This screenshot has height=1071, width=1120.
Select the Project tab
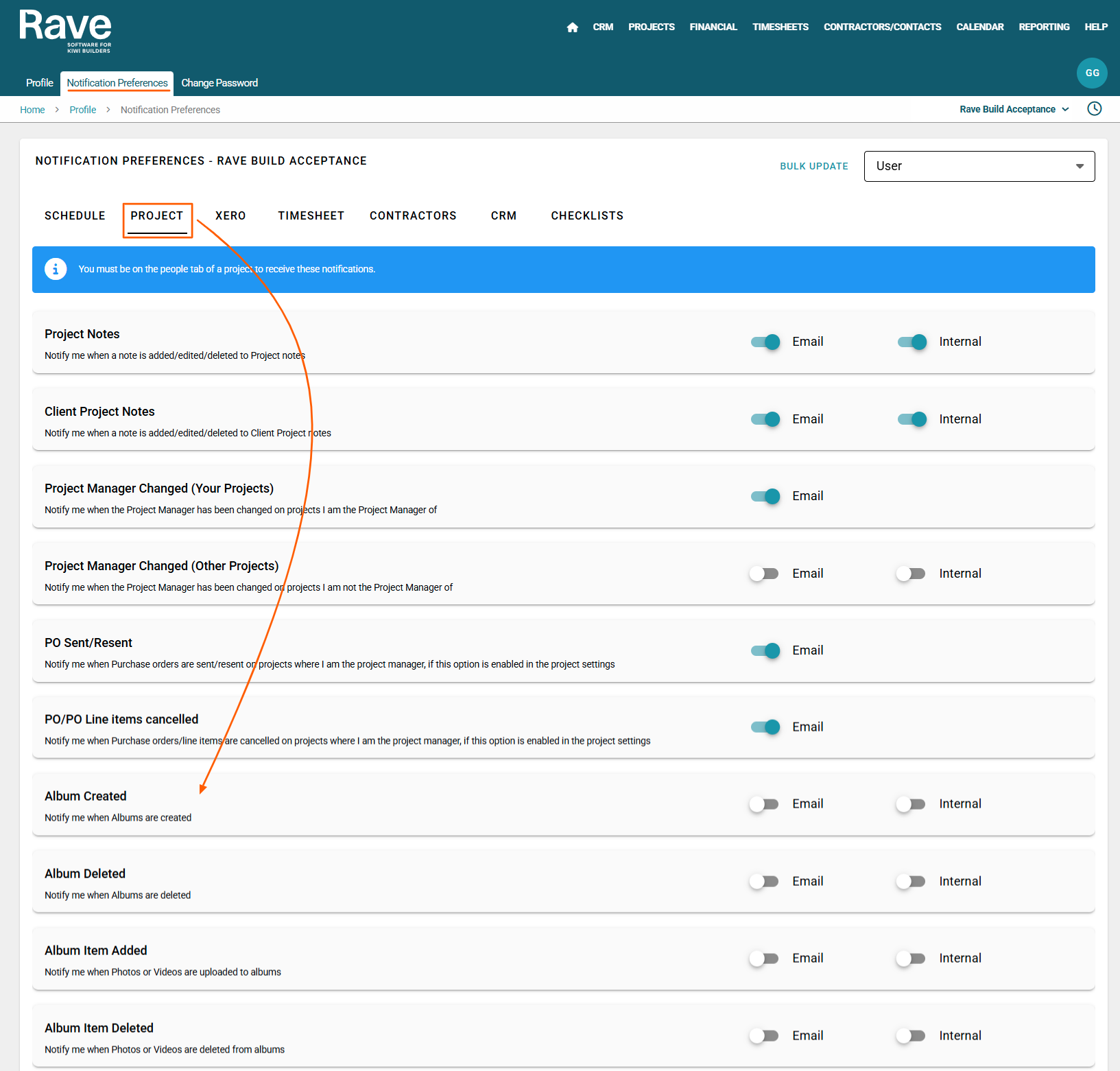[x=157, y=215]
